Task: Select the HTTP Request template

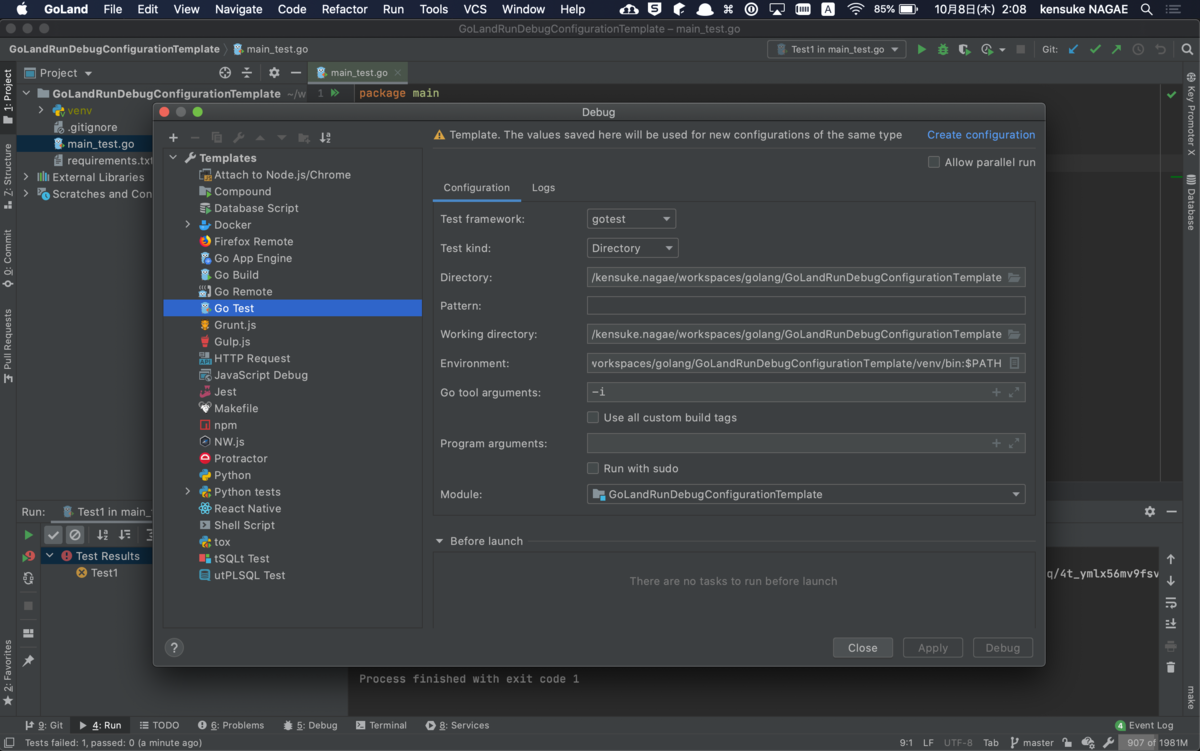Action: coord(252,358)
